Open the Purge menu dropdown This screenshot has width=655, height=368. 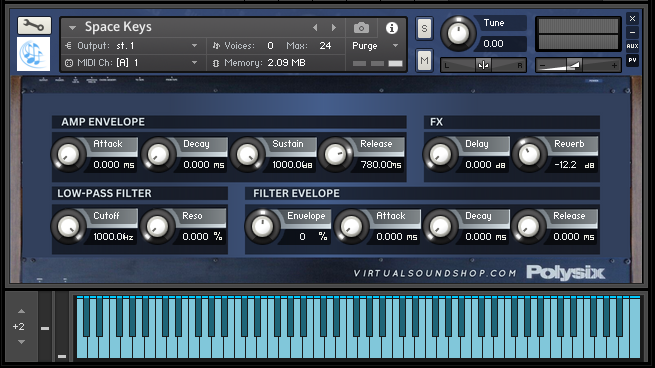tap(395, 46)
